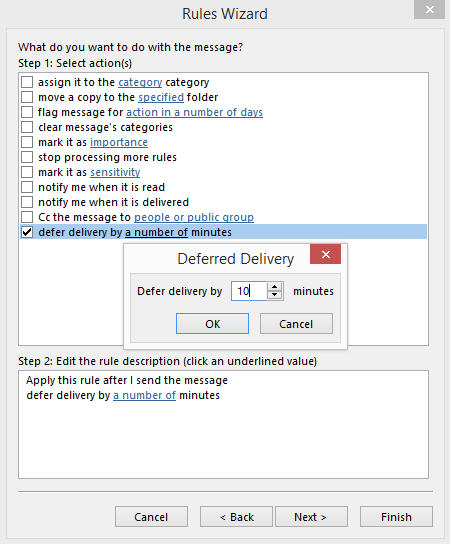
Task: Open 'people or public group' link
Action: (x=194, y=217)
